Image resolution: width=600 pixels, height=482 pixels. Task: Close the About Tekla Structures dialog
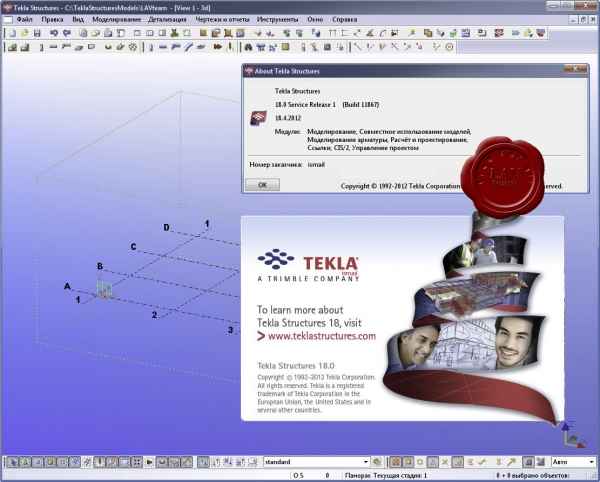[x=575, y=69]
